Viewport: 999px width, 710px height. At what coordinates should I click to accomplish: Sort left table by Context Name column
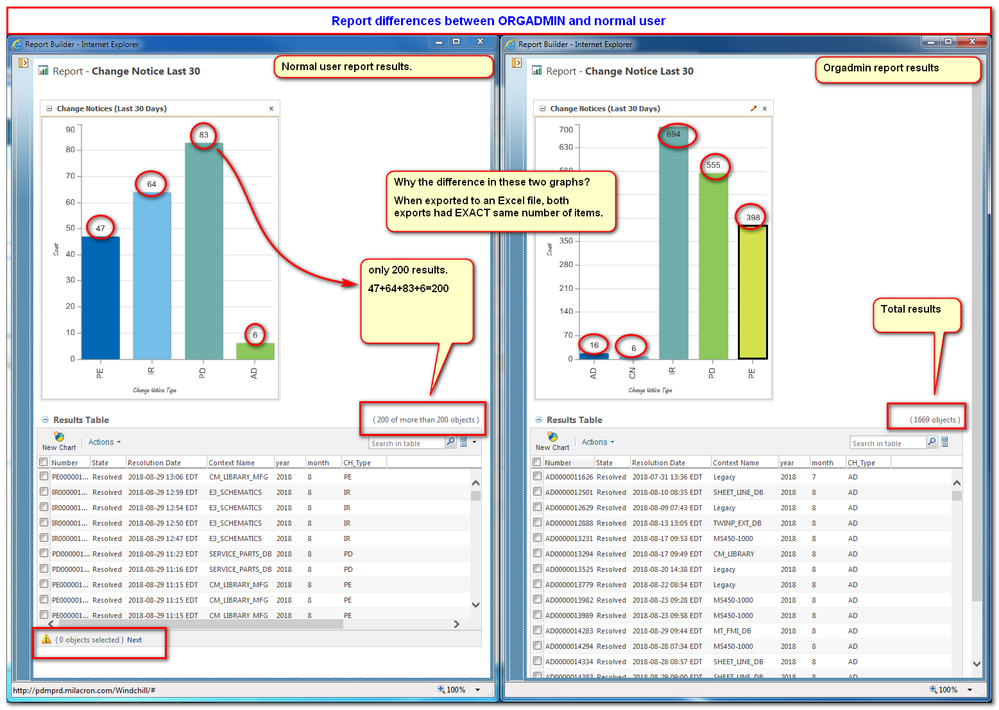click(232, 463)
